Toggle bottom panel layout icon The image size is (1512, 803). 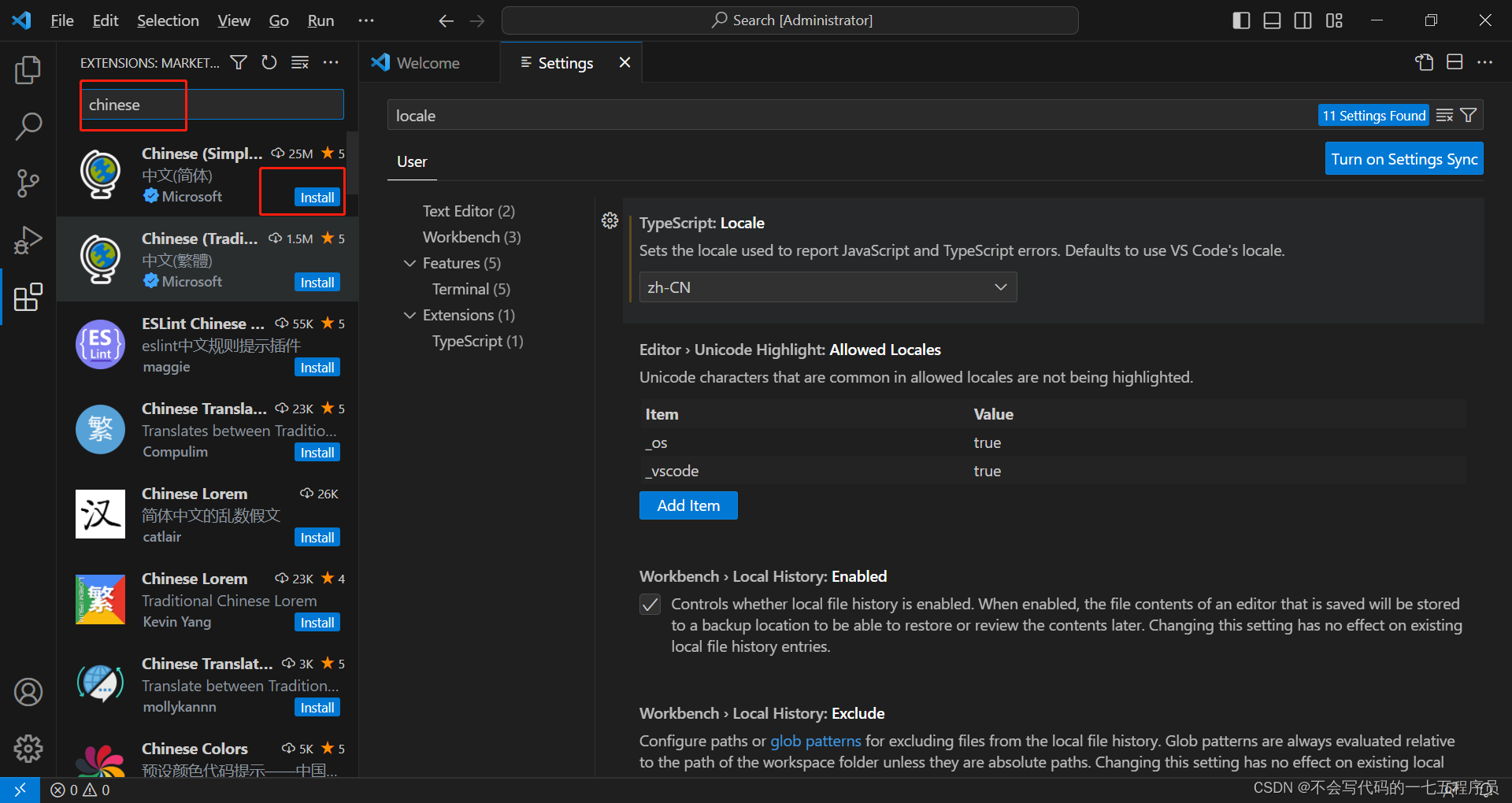pos(1272,20)
